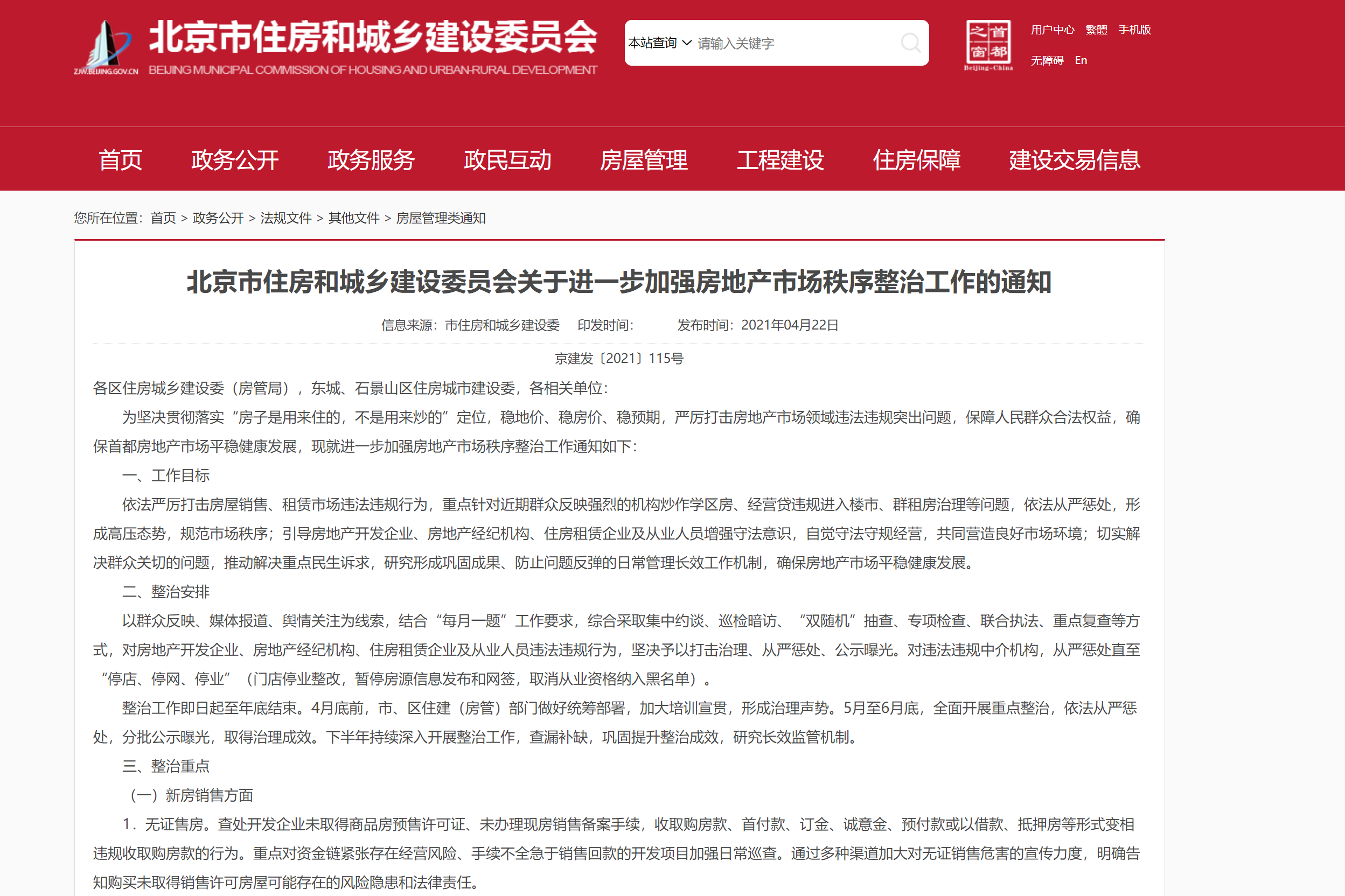Go to the 首页 navigation tab
1345x896 pixels.
pos(120,160)
